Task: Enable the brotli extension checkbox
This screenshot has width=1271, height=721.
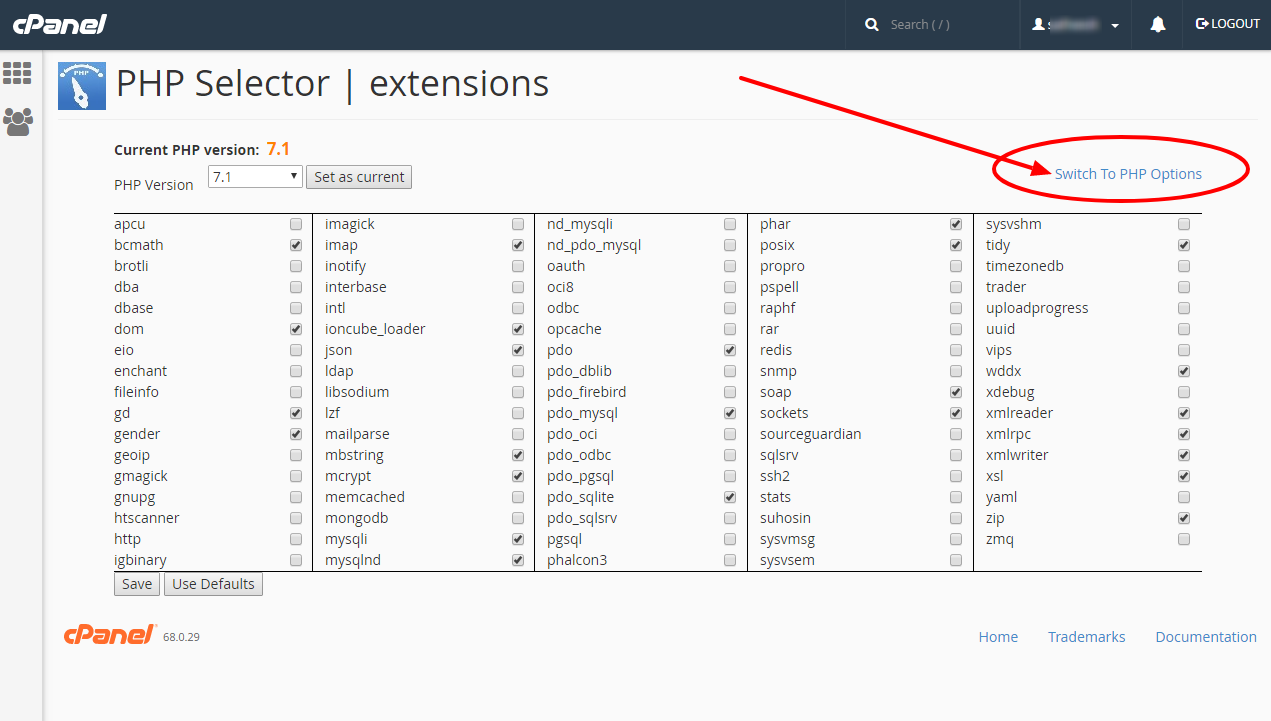Action: click(x=296, y=266)
